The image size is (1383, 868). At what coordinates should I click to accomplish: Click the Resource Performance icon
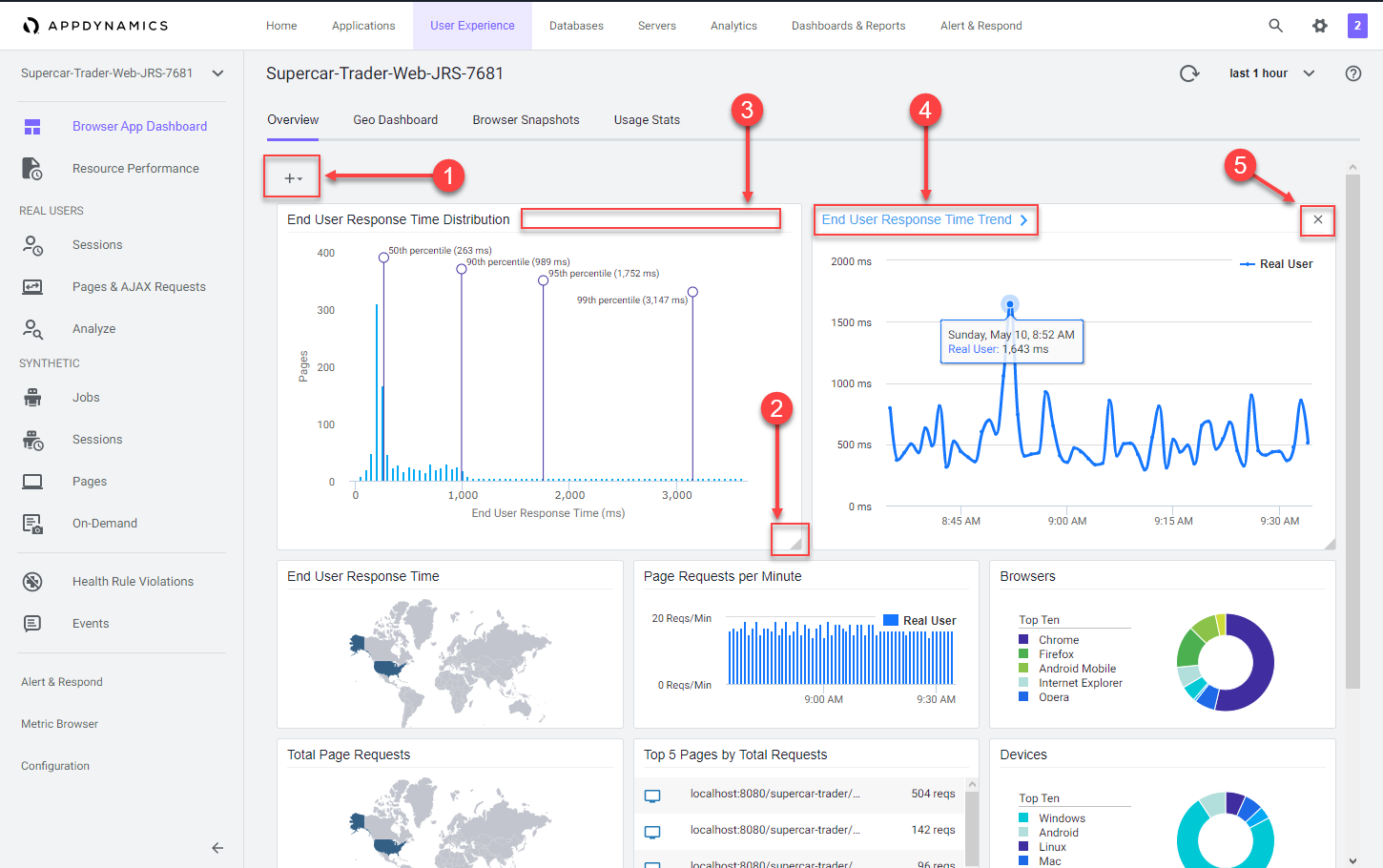32,169
